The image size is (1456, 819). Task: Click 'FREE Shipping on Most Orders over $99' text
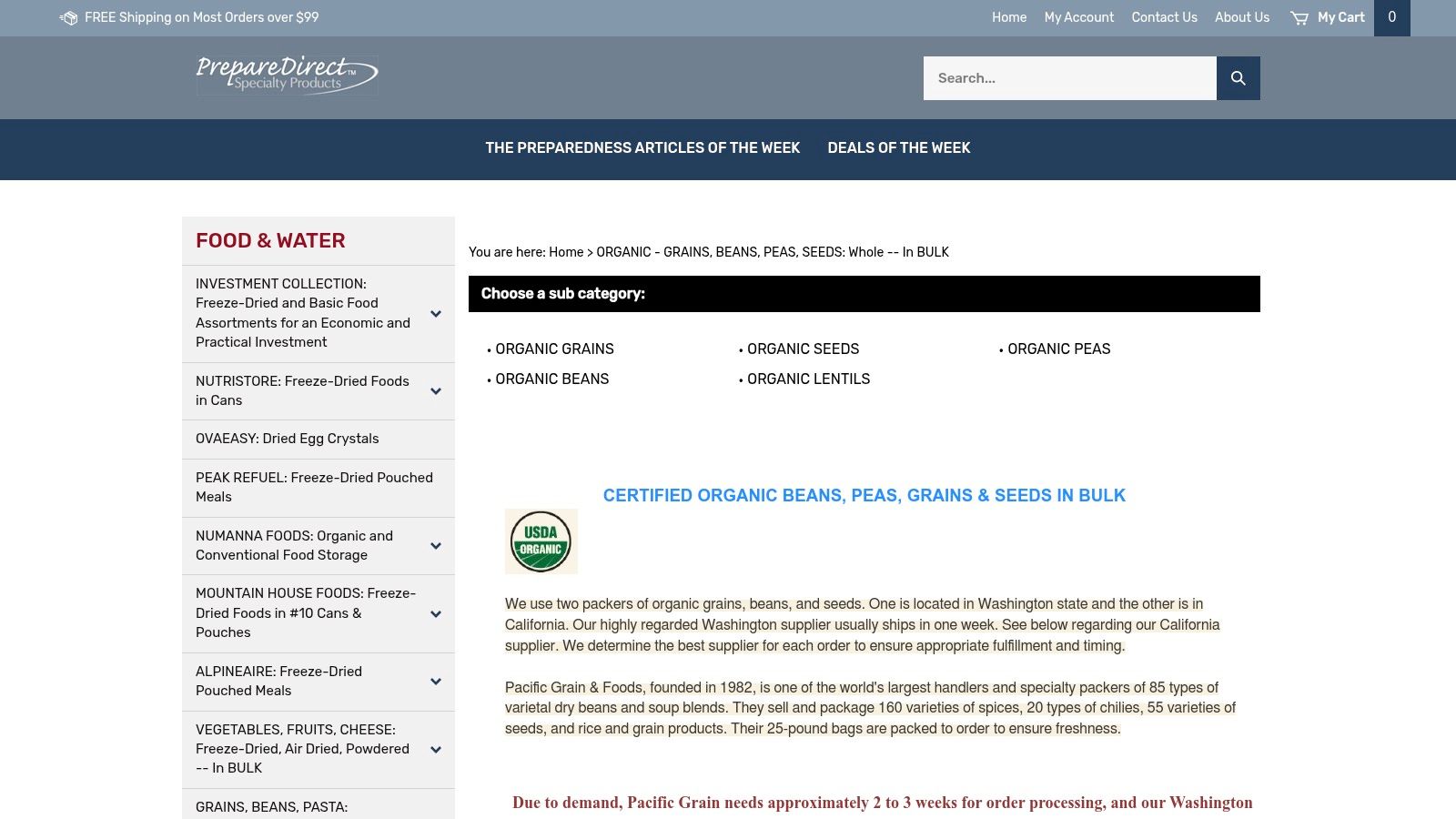(202, 17)
